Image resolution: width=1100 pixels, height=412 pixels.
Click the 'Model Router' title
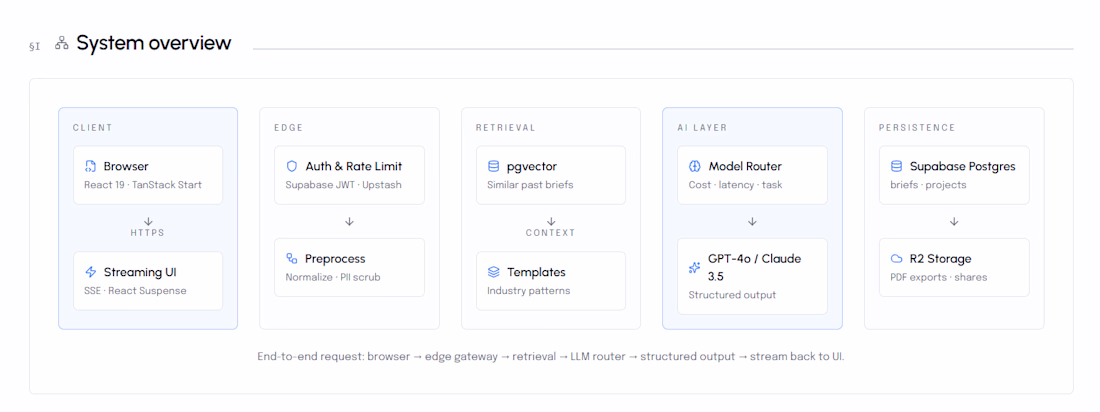click(x=745, y=166)
